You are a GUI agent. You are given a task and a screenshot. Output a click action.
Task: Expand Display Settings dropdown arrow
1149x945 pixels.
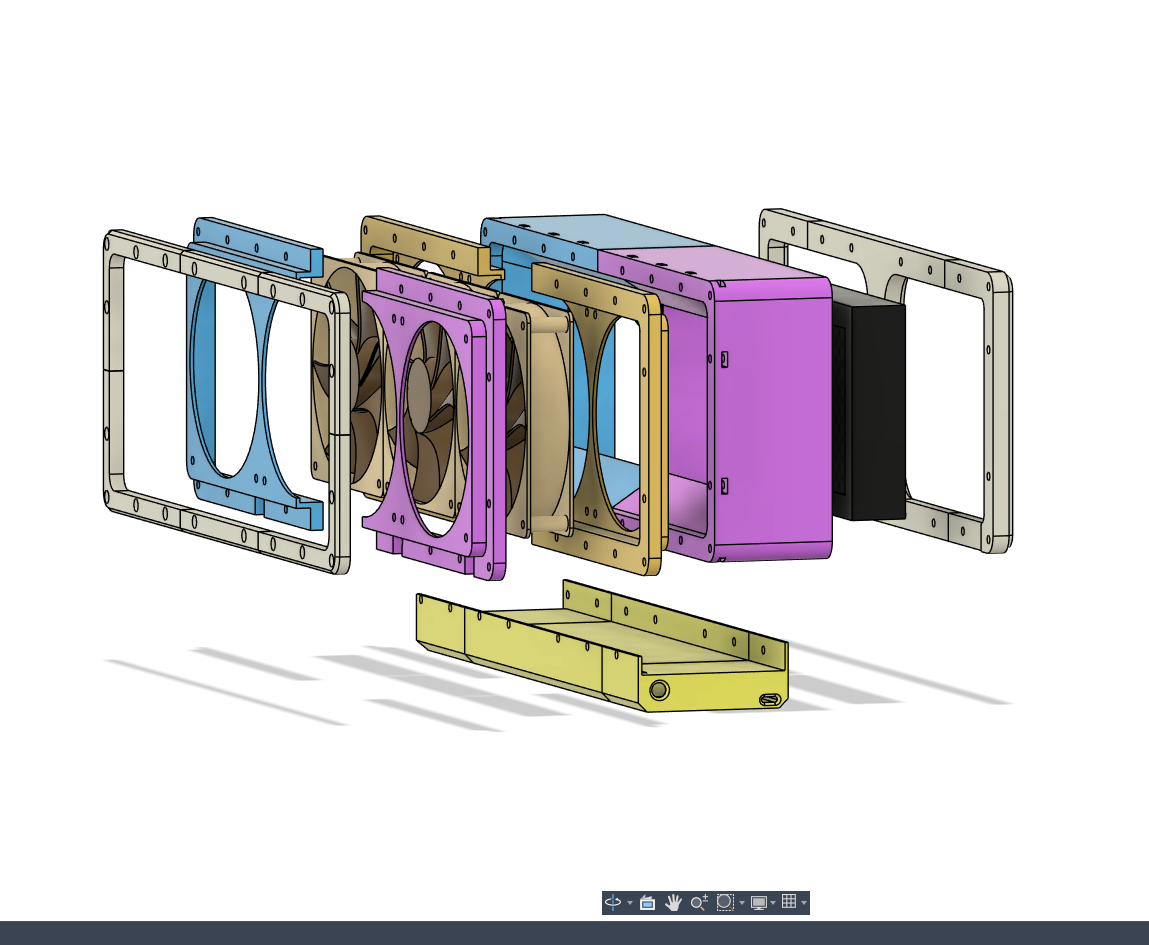click(773, 903)
